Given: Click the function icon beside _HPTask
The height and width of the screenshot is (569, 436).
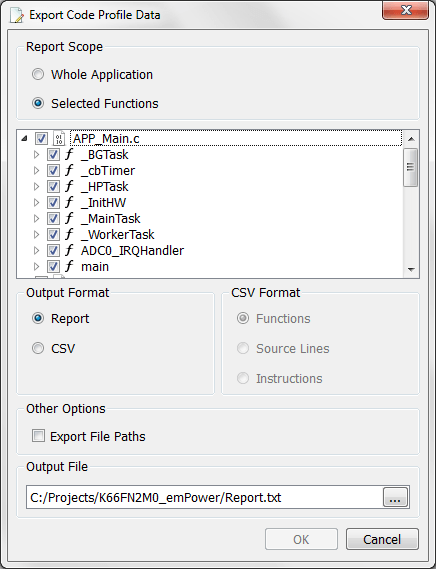Looking at the screenshot, I should point(69,186).
